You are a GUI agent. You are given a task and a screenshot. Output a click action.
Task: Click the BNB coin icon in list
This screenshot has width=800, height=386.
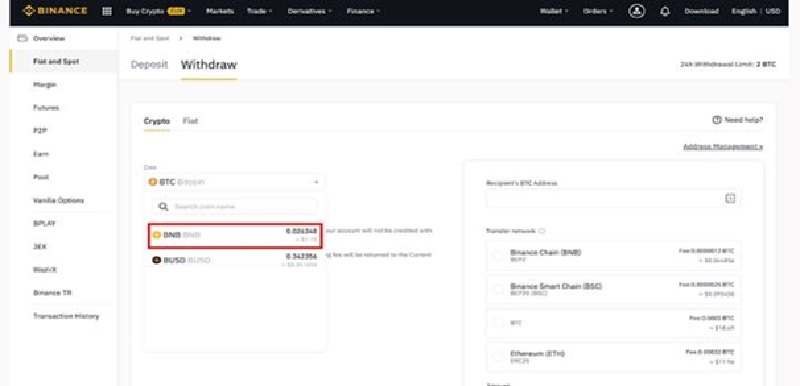[157, 235]
